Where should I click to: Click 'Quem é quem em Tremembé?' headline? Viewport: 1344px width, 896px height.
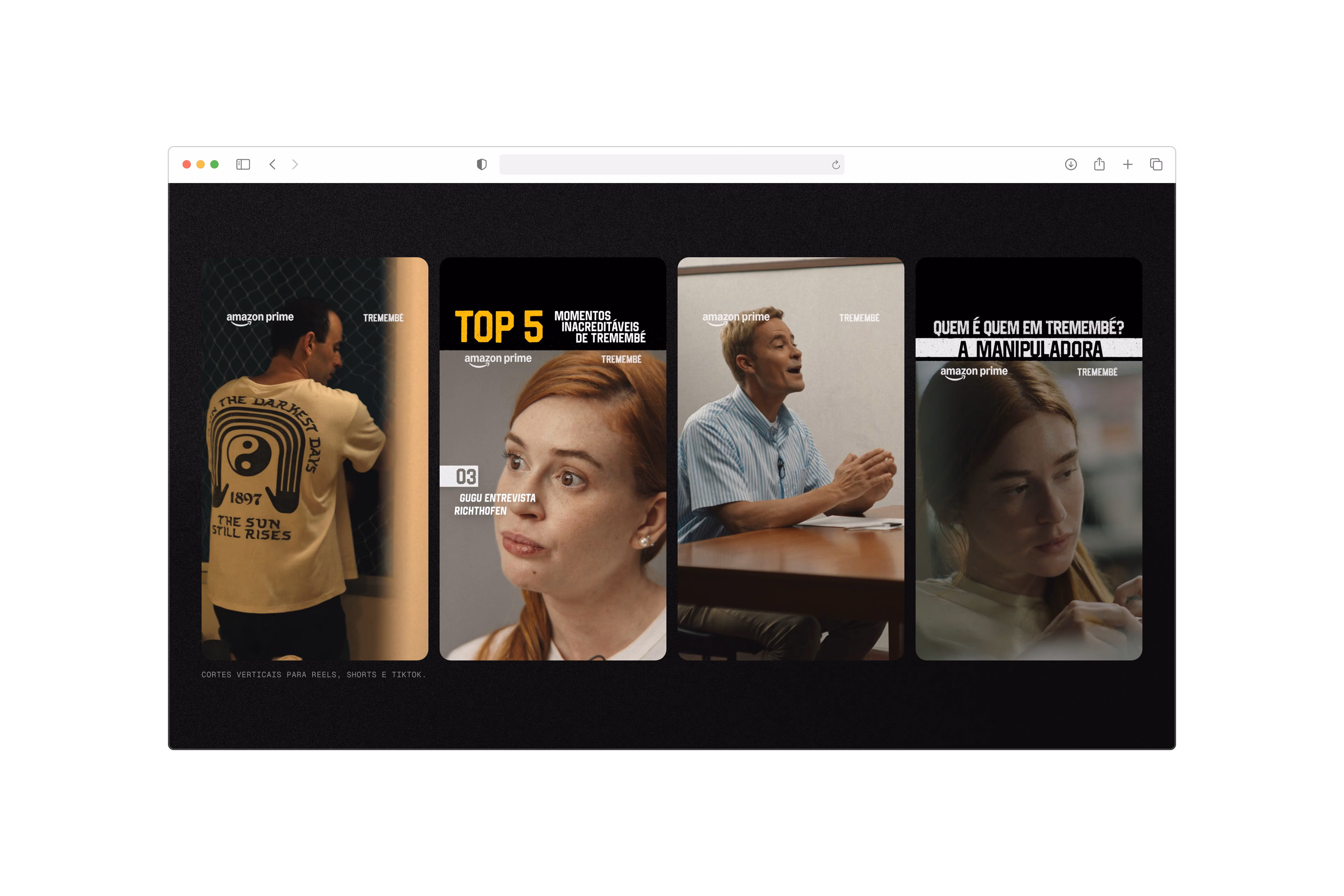1029,328
